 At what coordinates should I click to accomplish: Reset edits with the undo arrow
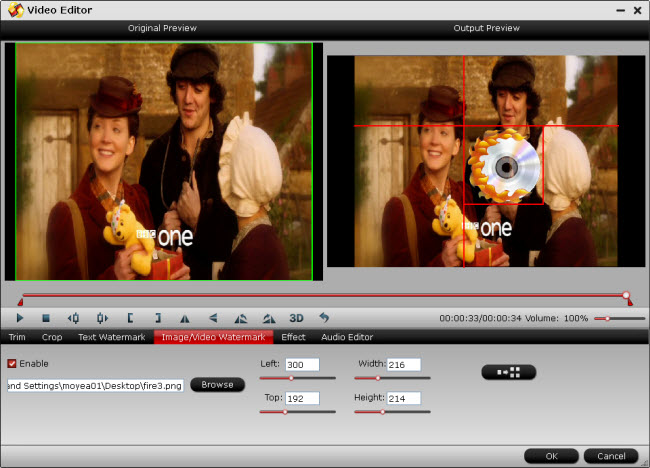pos(324,318)
